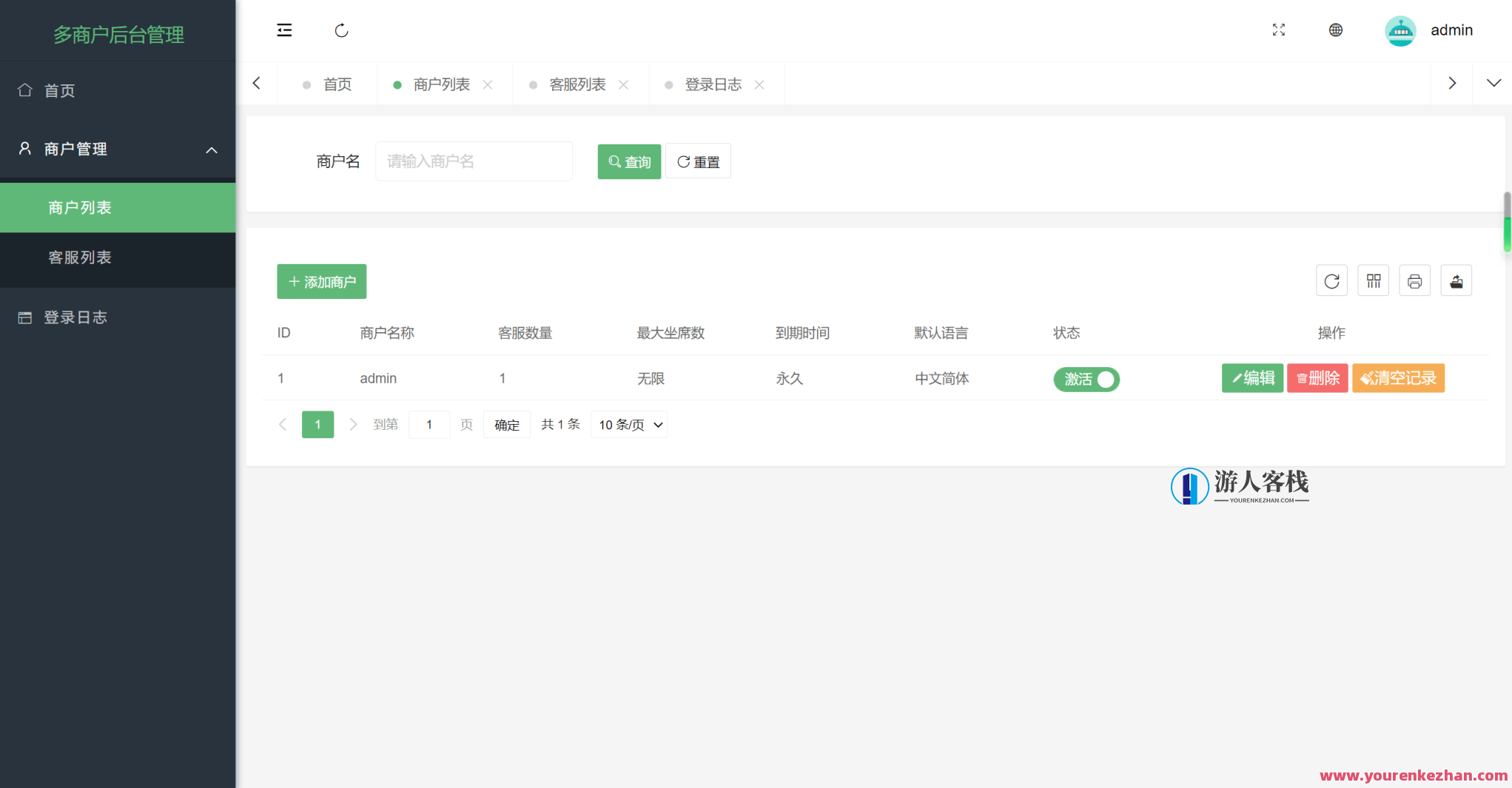Viewport: 1512px width, 788px height.
Task: Open the language selector globe icon
Action: pos(1335,30)
